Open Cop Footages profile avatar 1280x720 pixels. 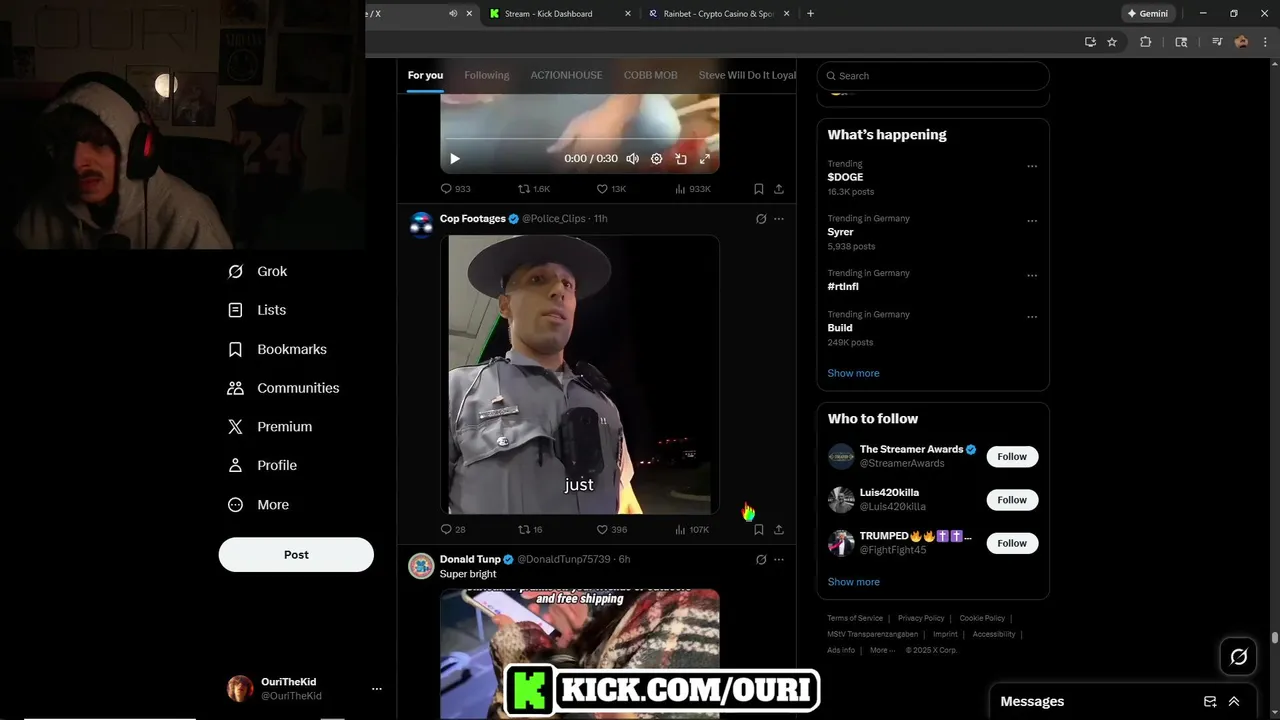click(421, 225)
